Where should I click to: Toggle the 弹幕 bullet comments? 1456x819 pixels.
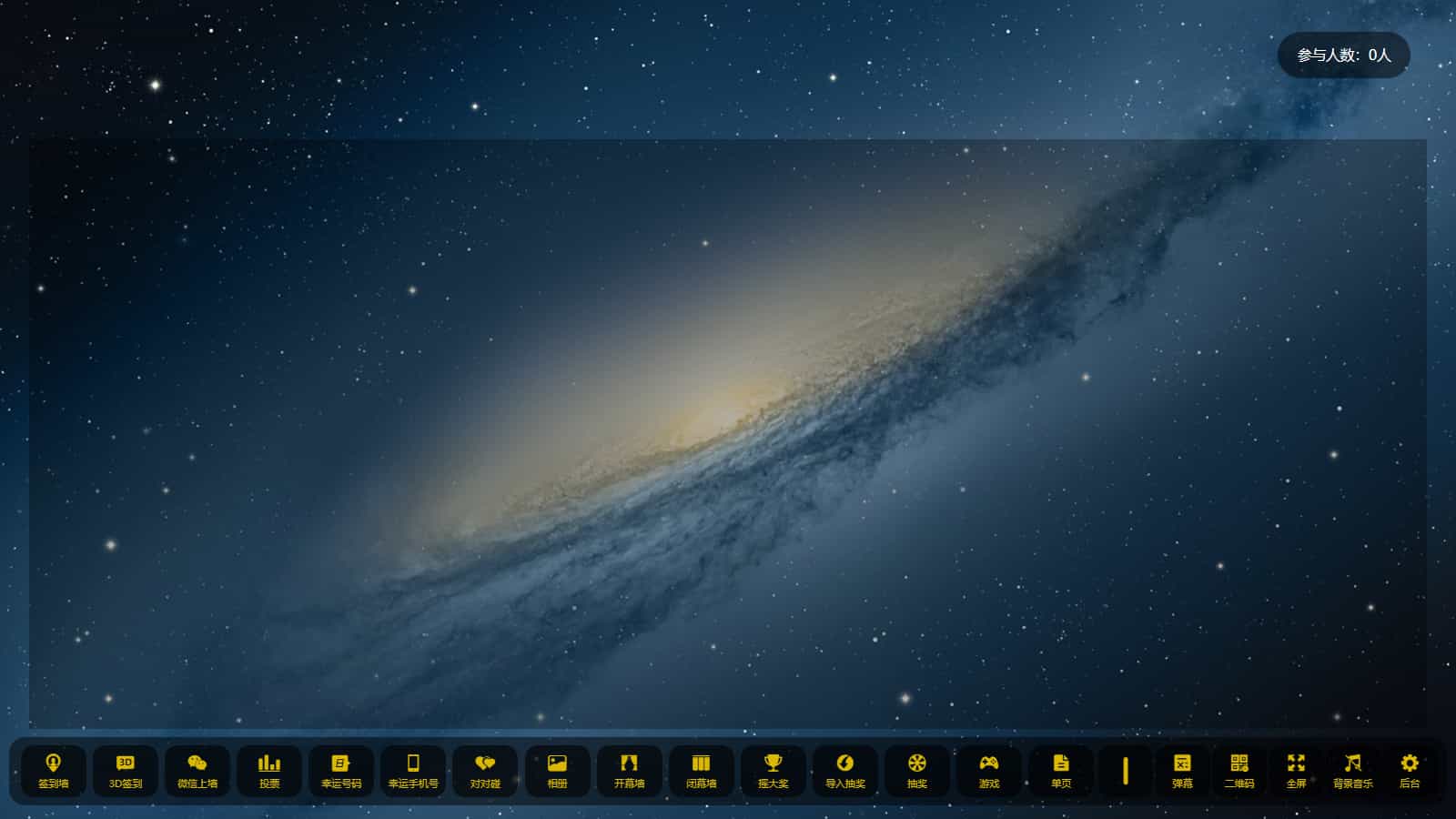pyautogui.click(x=1182, y=771)
